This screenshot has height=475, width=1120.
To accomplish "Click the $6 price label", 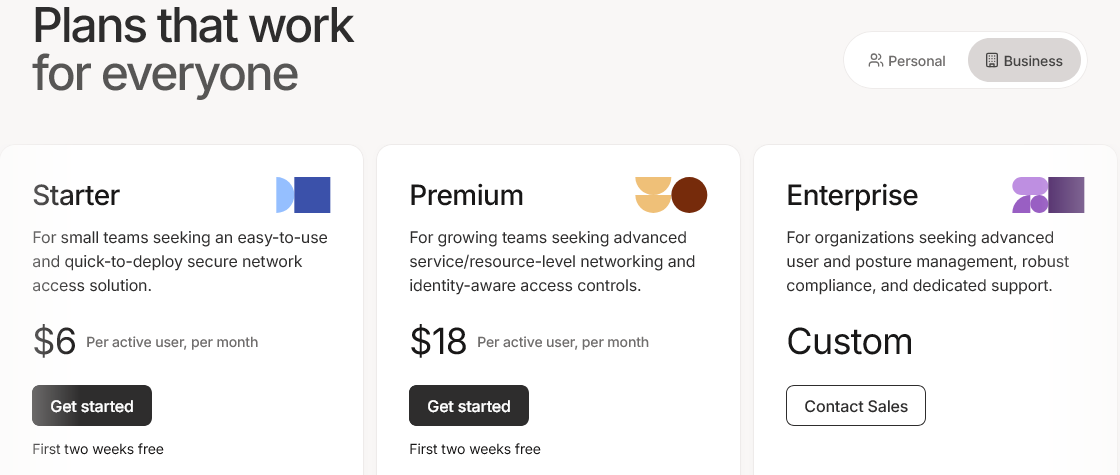I will point(54,341).
